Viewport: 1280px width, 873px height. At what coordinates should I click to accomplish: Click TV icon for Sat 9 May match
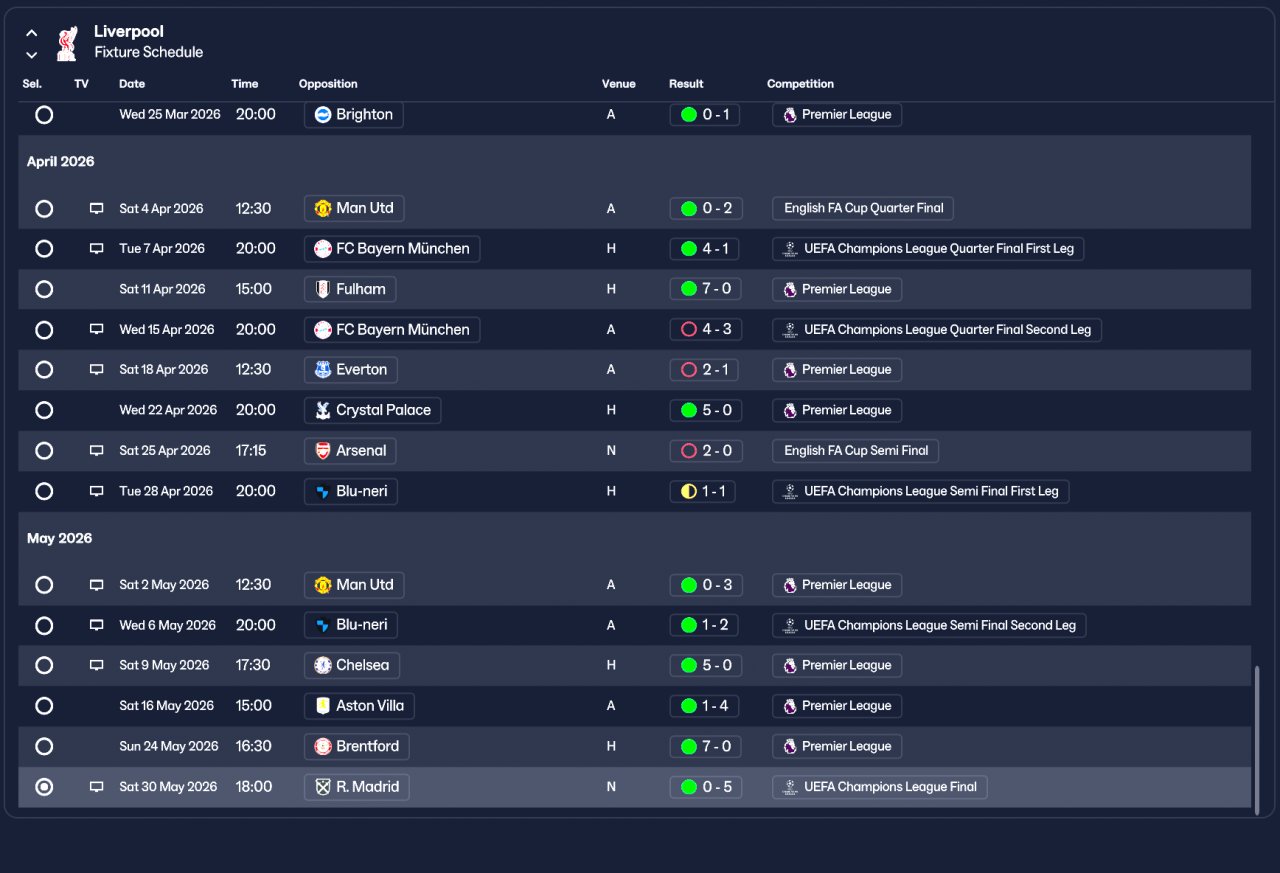click(x=97, y=665)
